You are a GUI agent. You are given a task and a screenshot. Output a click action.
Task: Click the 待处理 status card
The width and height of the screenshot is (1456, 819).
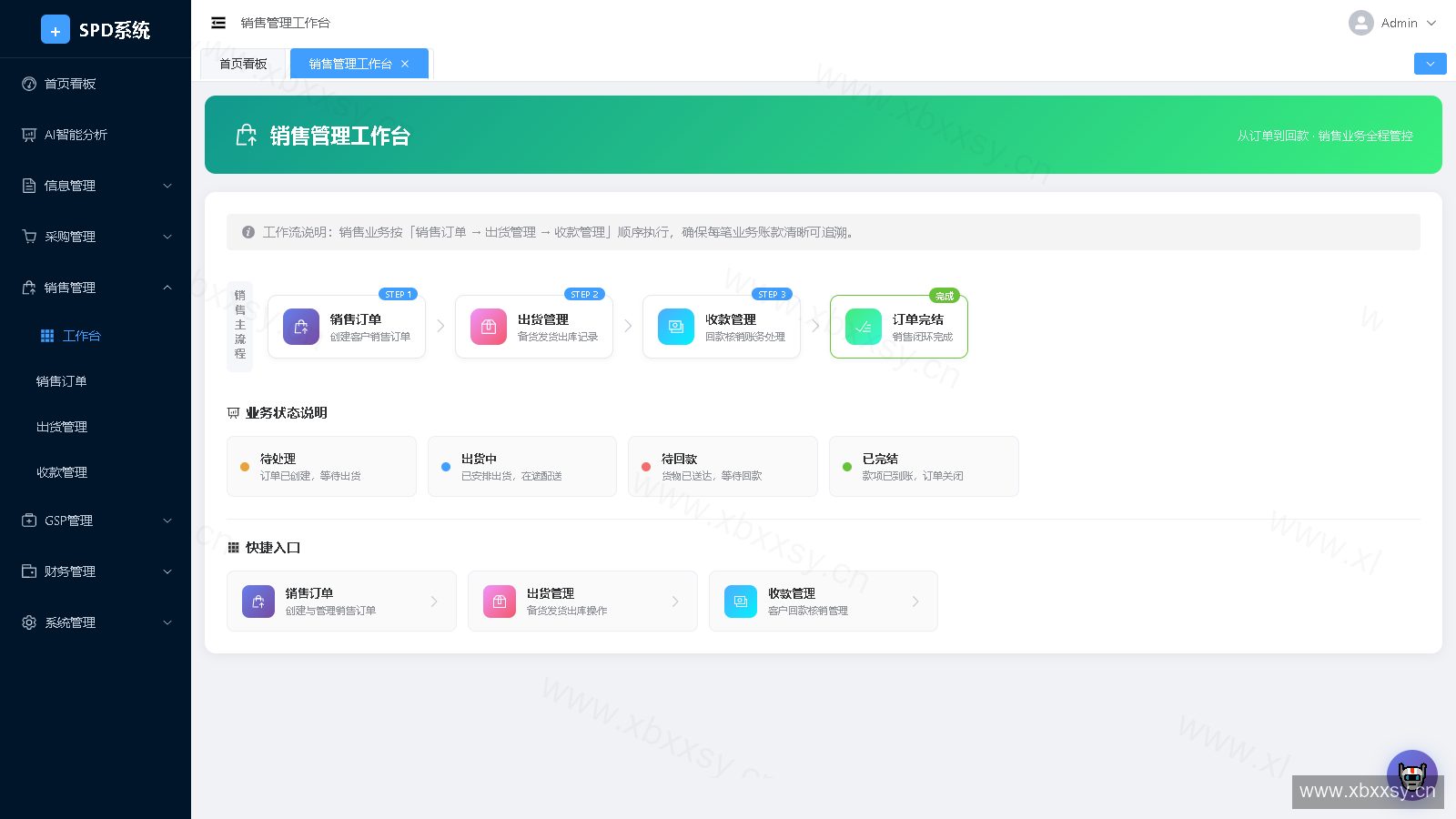pyautogui.click(x=321, y=466)
